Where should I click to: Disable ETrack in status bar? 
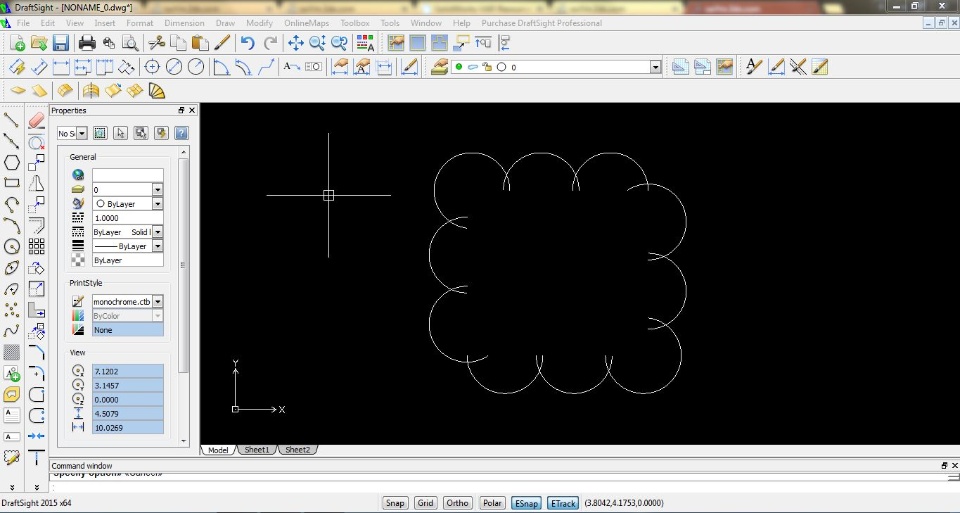coord(563,503)
